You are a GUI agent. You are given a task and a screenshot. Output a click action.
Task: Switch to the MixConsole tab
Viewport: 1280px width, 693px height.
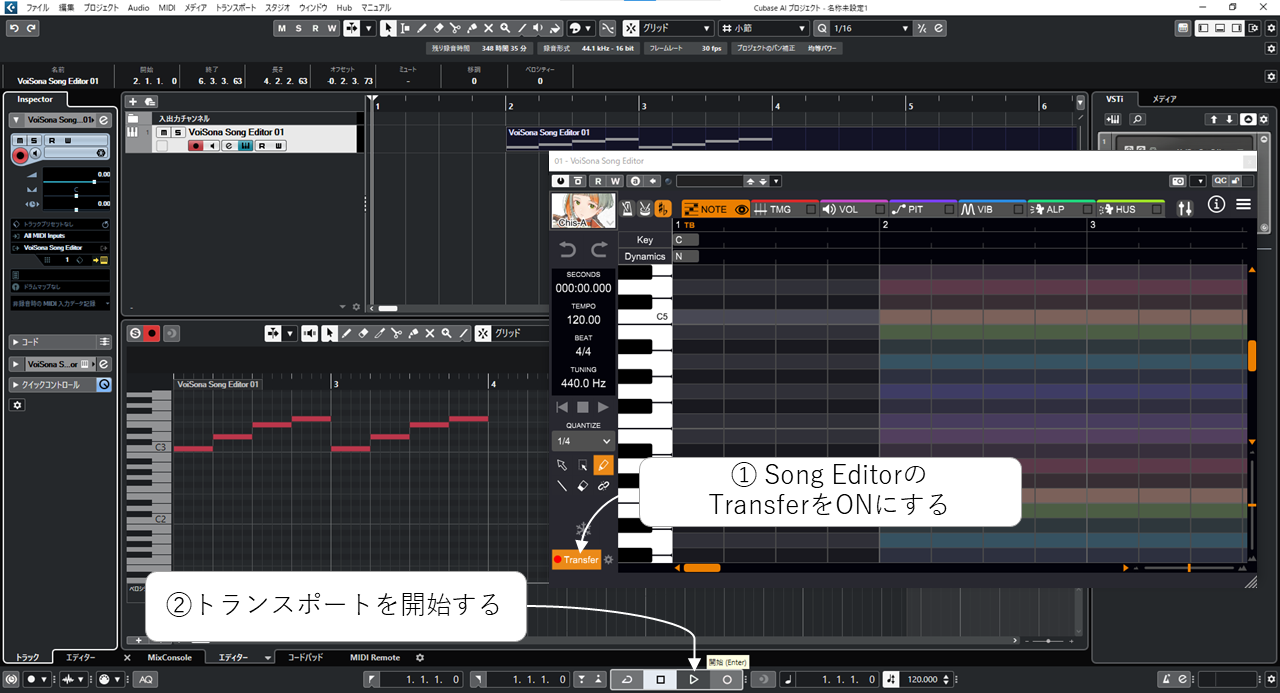tap(169, 657)
